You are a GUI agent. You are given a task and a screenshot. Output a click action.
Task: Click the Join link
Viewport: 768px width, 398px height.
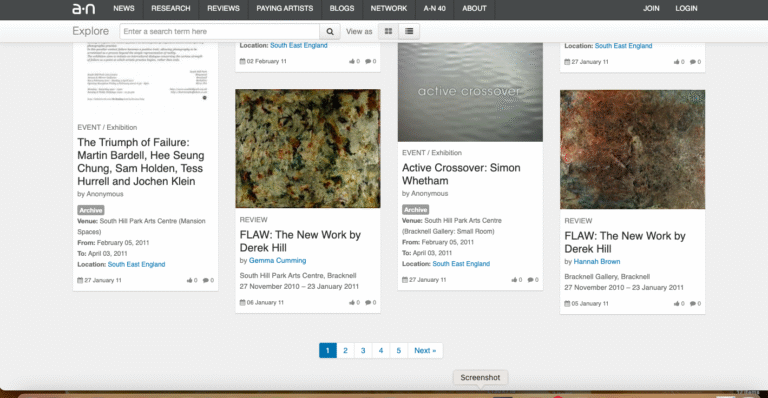[651, 8]
